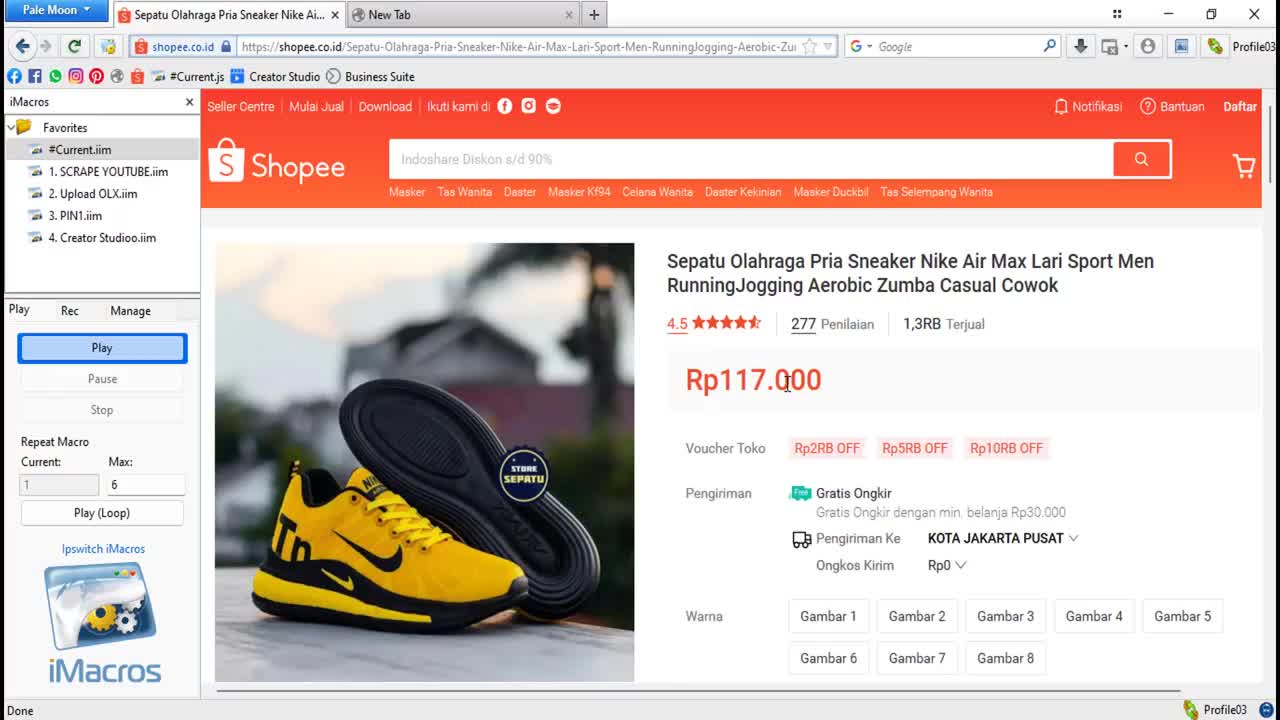Open the Business Suite bookmark
This screenshot has height=720, width=1280.
point(370,76)
